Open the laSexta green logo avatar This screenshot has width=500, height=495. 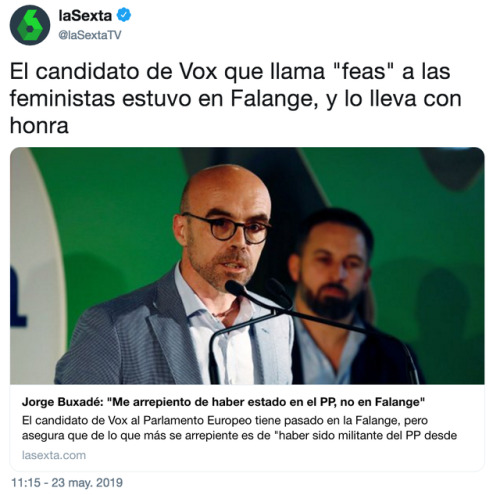[x=30, y=25]
